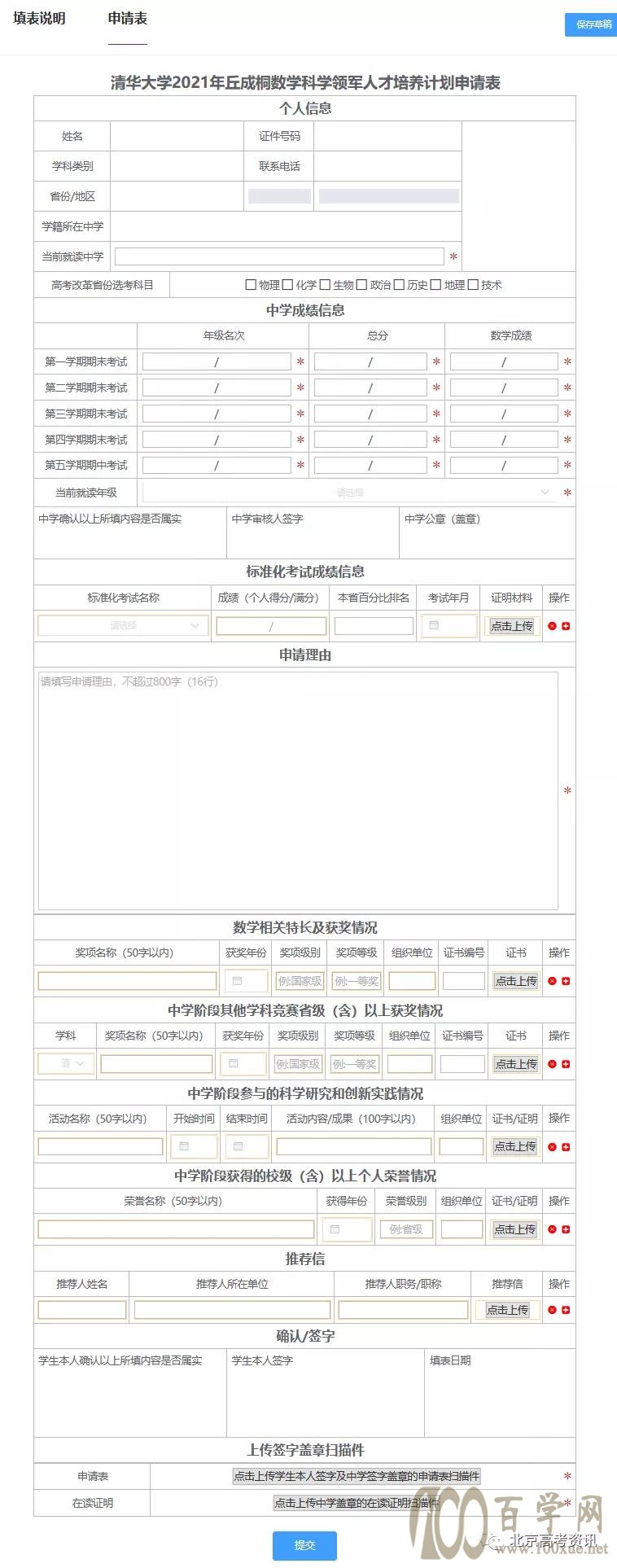Add a math awards row with plus icon

click(x=566, y=981)
